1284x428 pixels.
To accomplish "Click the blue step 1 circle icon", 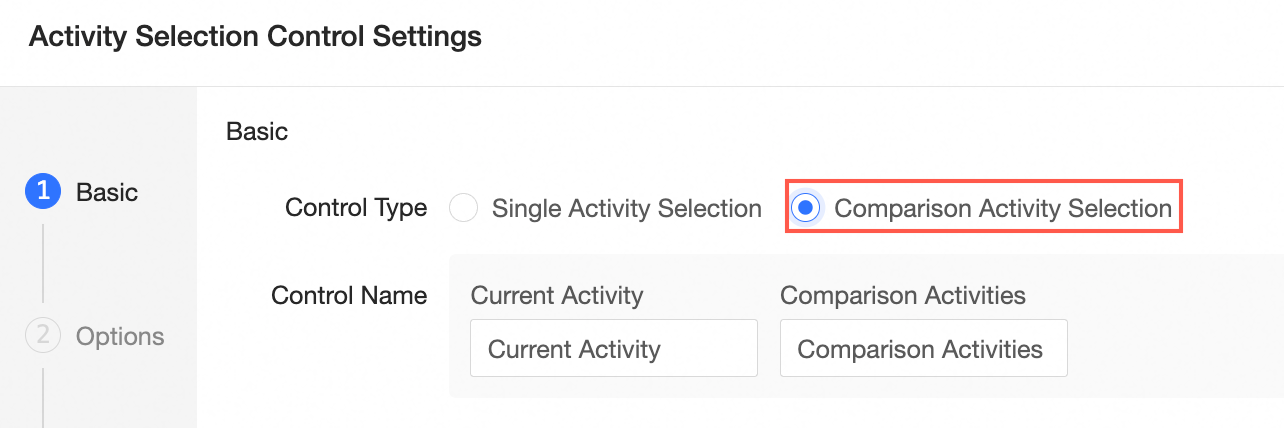I will coord(43,192).
